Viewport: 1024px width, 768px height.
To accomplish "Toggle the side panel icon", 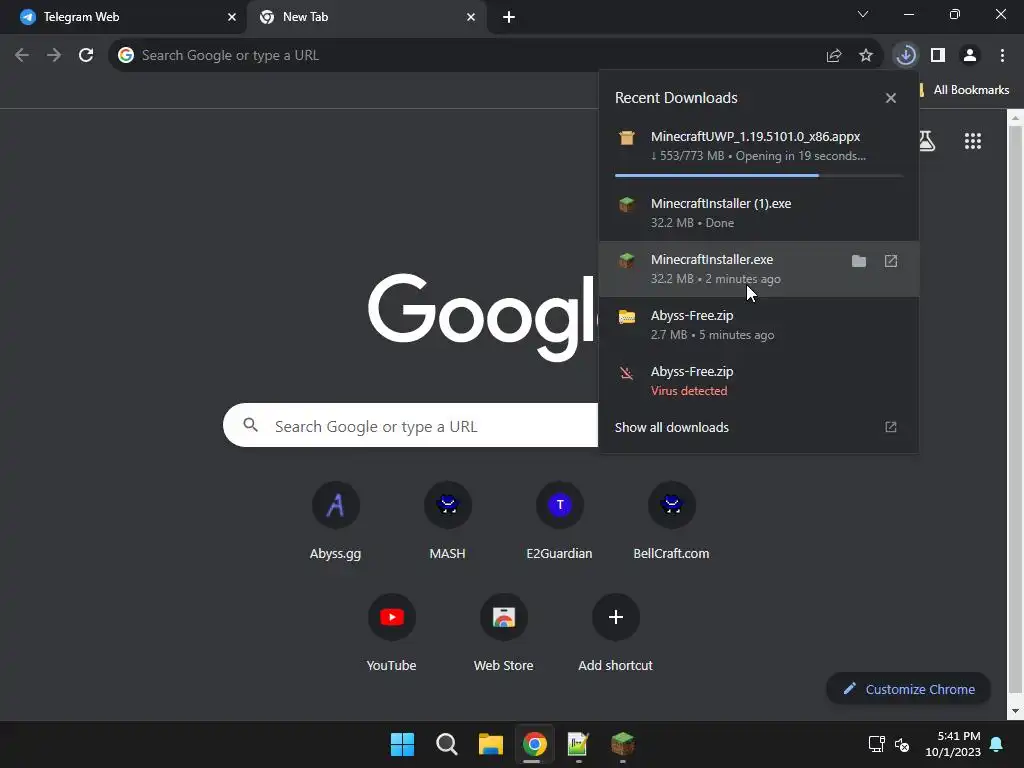I will (938, 56).
